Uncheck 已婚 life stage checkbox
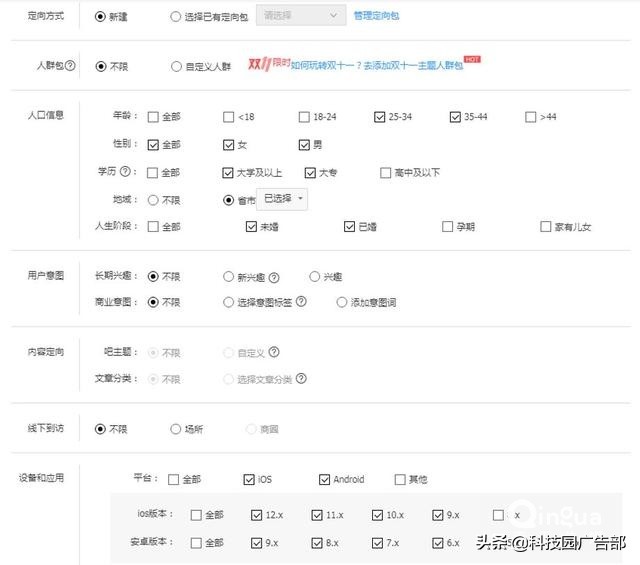This screenshot has width=640, height=565. coord(349,227)
